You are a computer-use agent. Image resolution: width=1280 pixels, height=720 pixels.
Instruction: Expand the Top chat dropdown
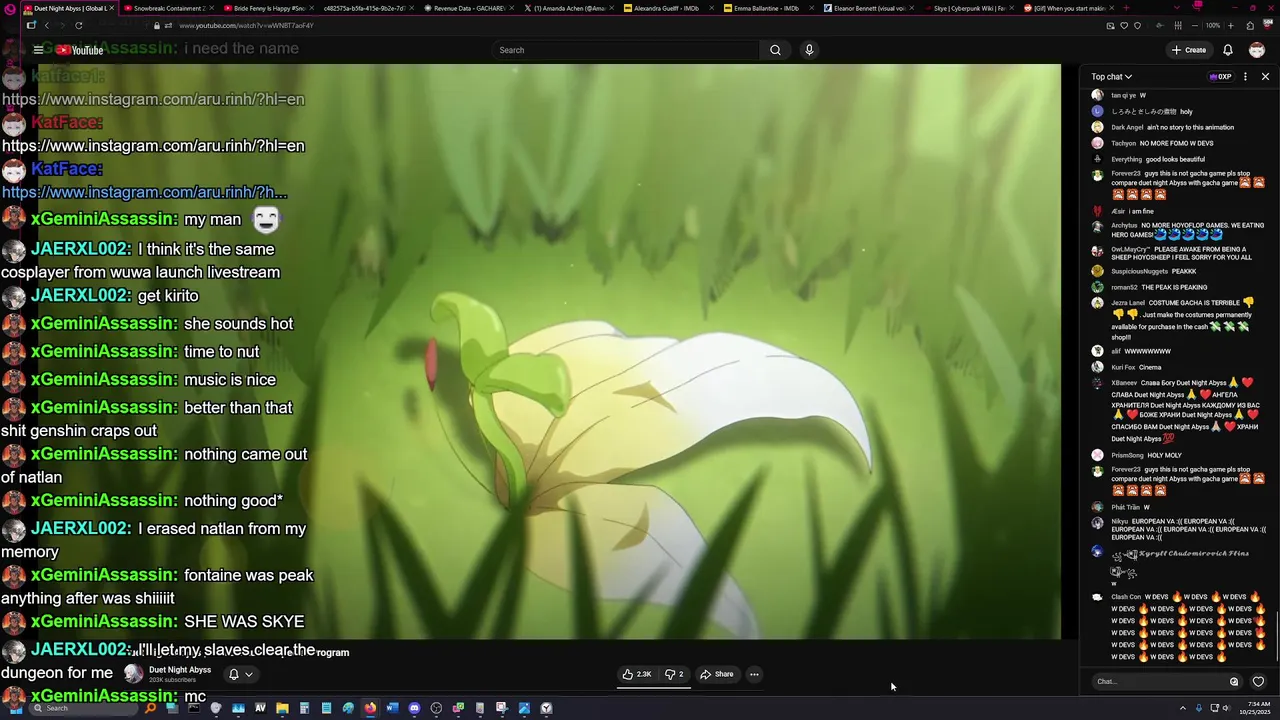point(1112,77)
